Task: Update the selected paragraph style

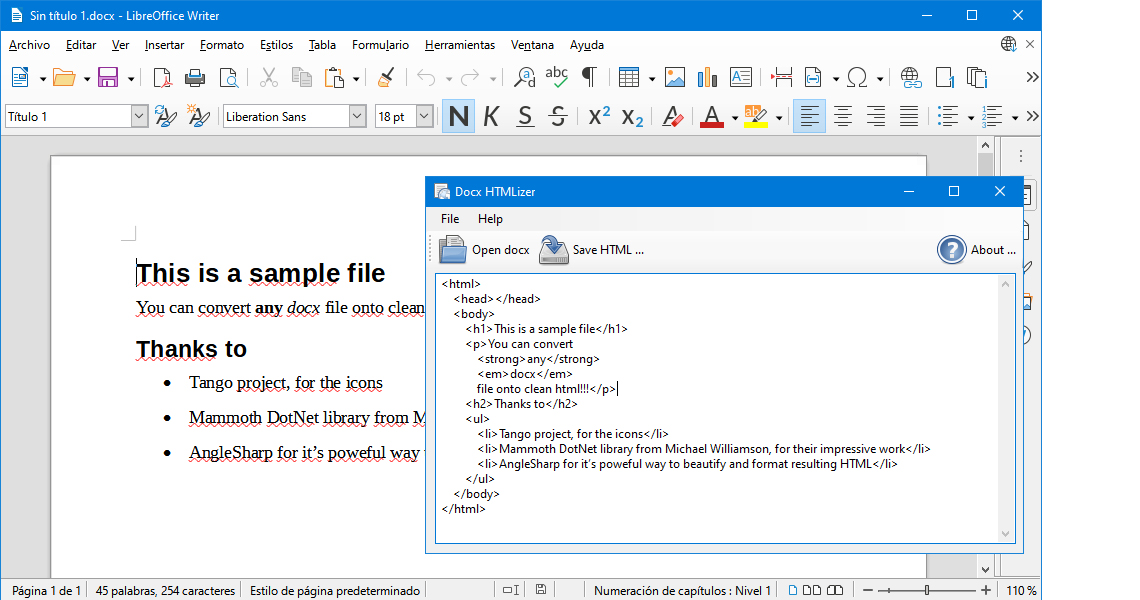Action: (166, 116)
